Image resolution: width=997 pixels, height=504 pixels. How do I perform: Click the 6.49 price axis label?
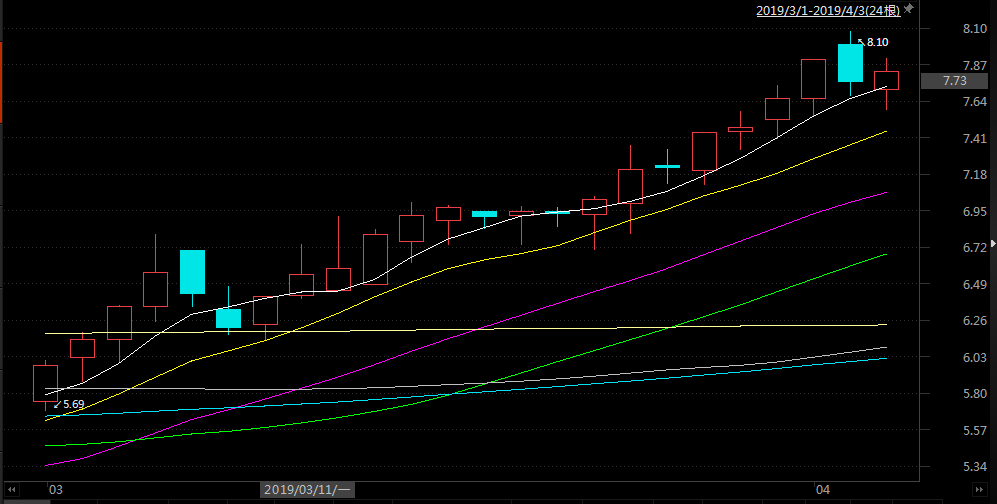click(x=975, y=285)
